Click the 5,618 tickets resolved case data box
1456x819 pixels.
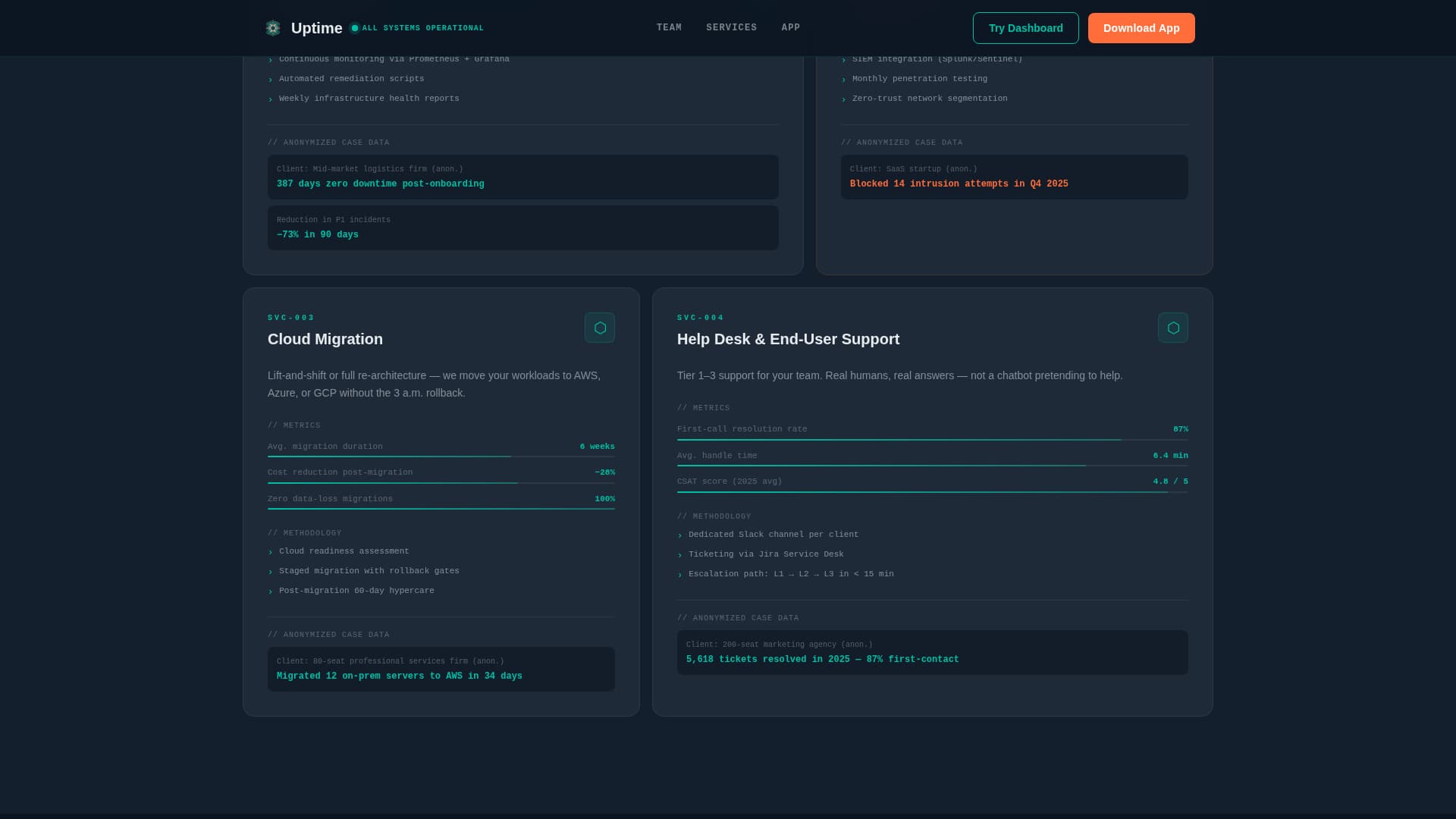click(932, 652)
